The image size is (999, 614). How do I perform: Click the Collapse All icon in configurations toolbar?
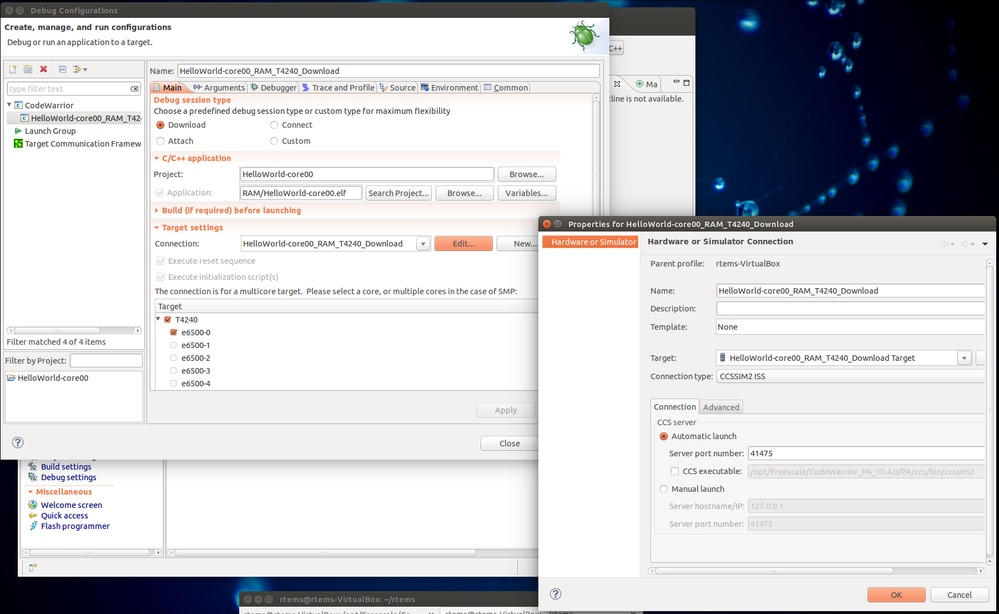[x=62, y=69]
